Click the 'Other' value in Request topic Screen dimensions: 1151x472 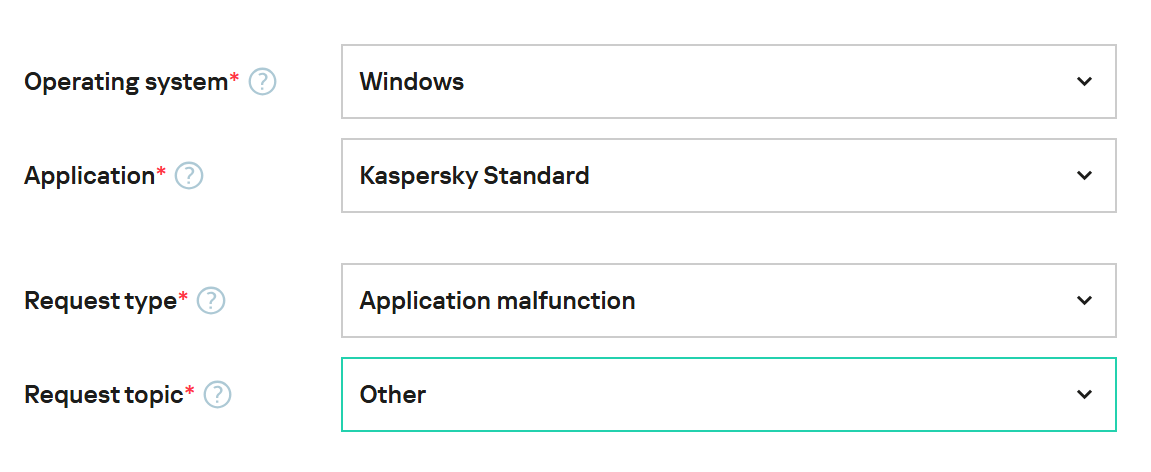(x=393, y=395)
